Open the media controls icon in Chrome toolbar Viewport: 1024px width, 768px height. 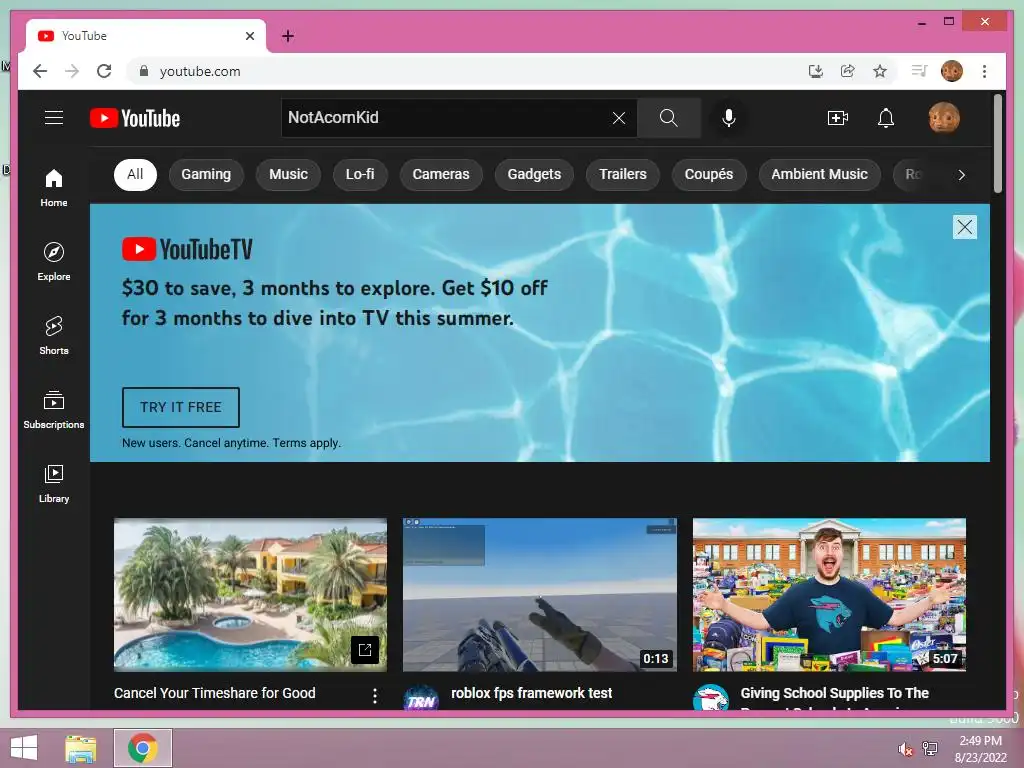pyautogui.click(x=919, y=71)
